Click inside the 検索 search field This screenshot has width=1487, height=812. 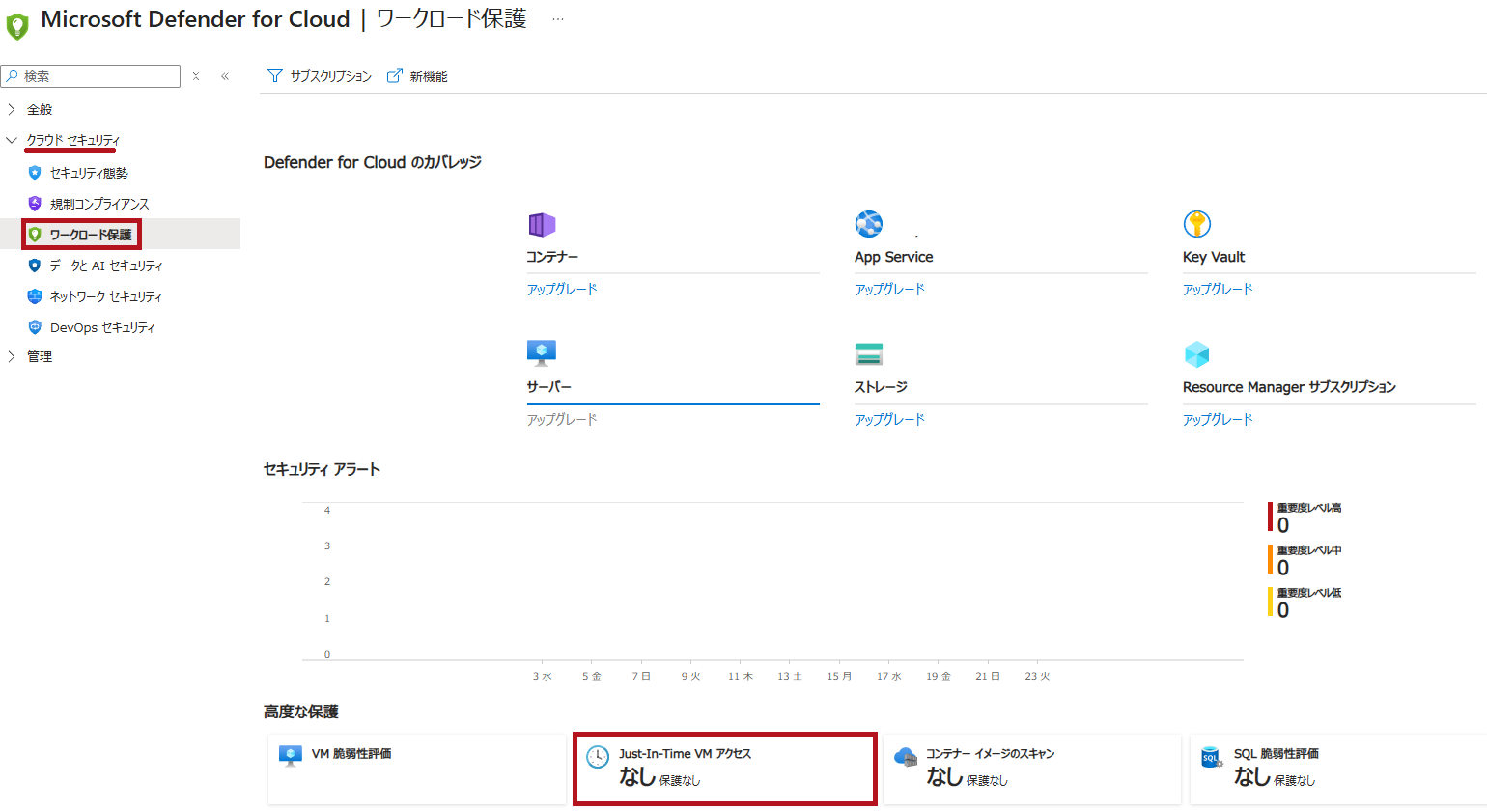pos(90,75)
